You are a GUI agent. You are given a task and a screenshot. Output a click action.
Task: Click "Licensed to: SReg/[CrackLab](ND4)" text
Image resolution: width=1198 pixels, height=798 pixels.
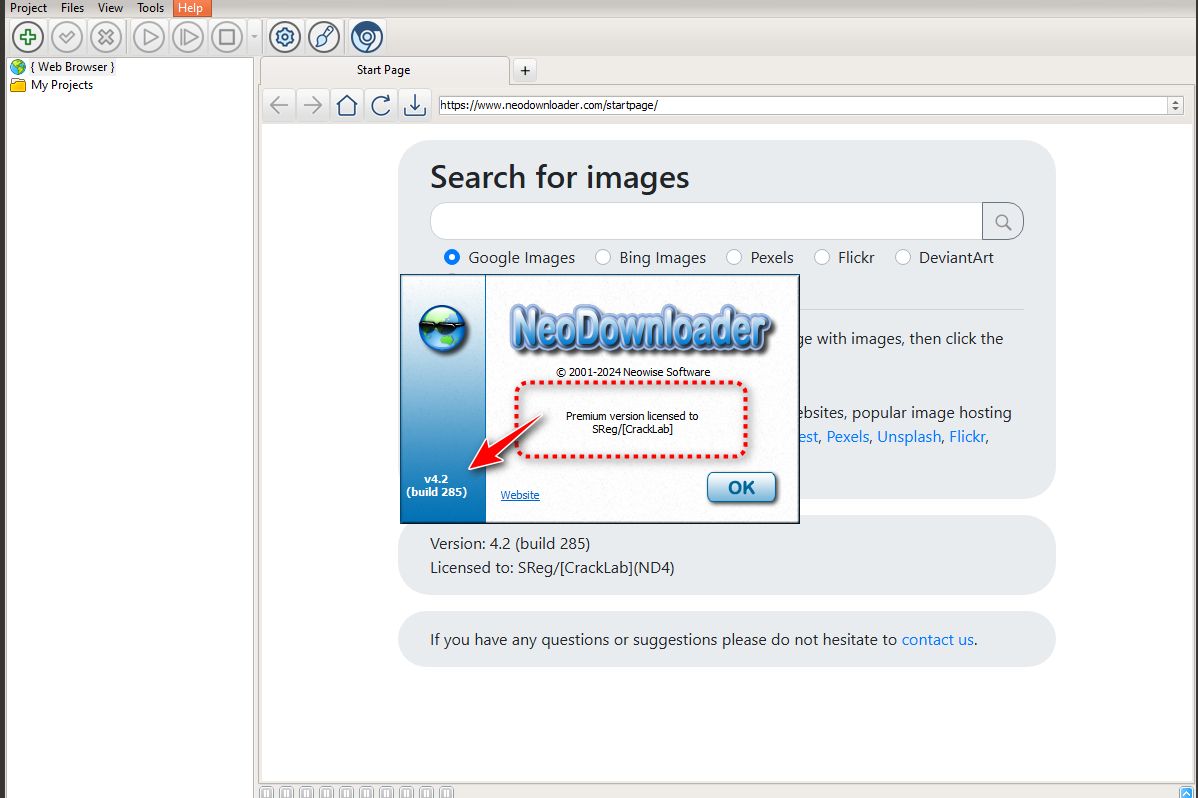pos(552,568)
